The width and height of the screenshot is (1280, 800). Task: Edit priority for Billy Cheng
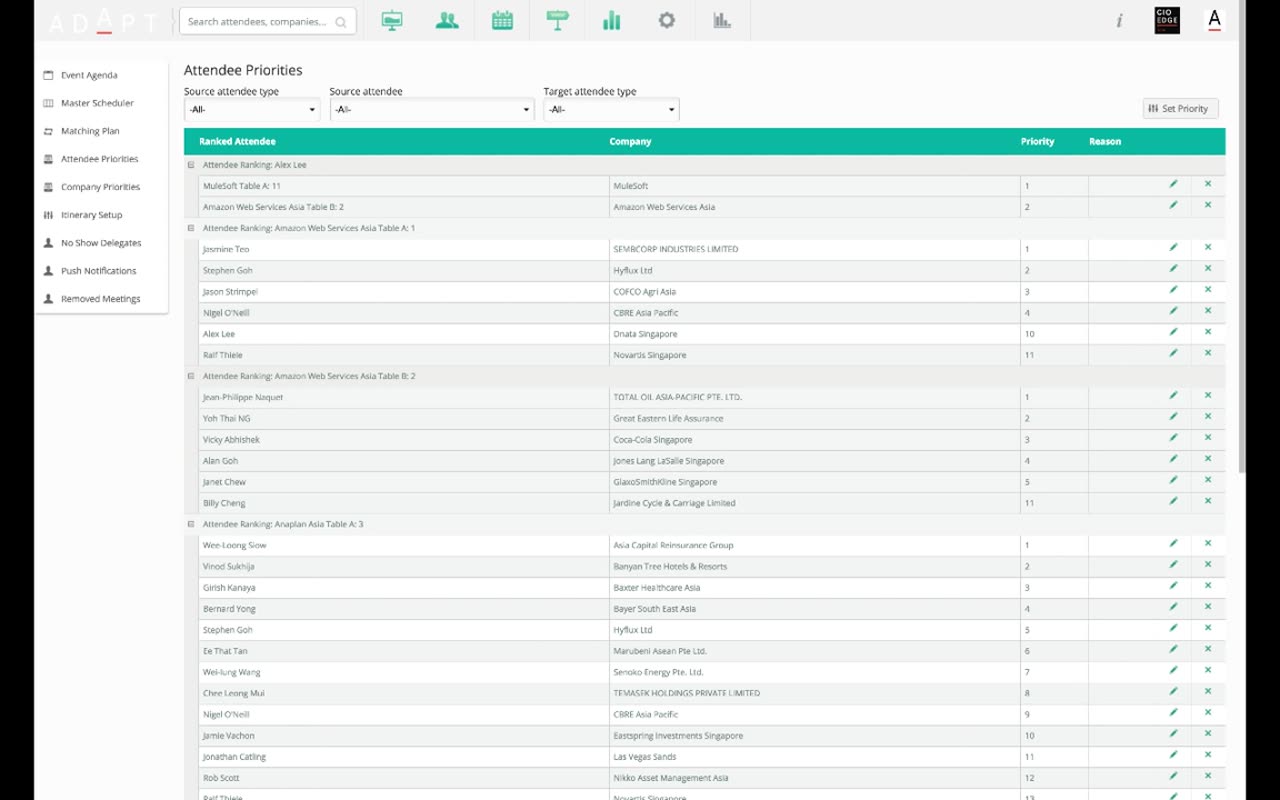click(x=1173, y=501)
